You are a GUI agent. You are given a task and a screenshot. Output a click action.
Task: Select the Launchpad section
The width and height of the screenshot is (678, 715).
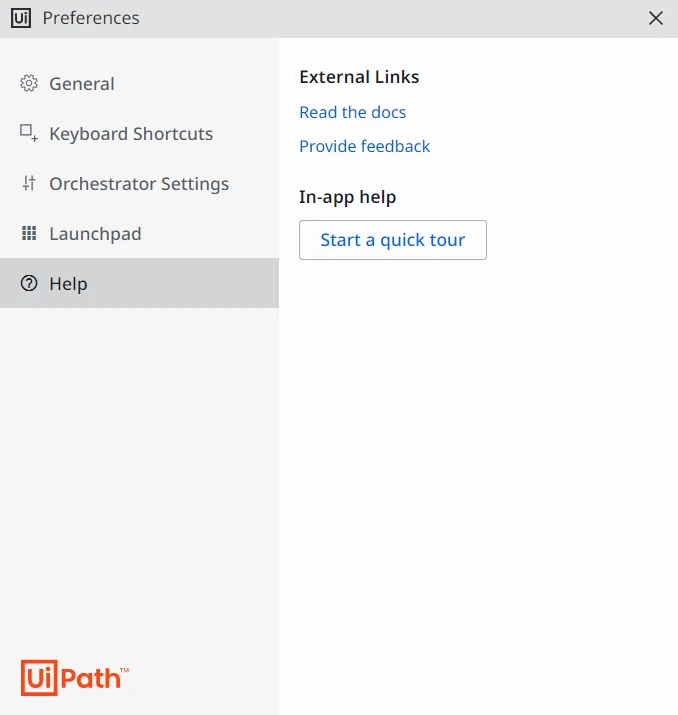140,233
